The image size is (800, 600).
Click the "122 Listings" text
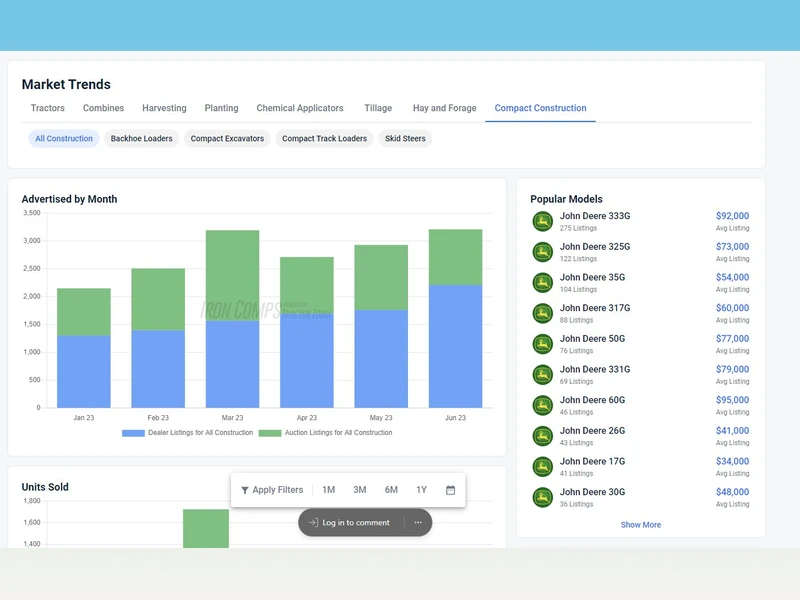click(578, 259)
